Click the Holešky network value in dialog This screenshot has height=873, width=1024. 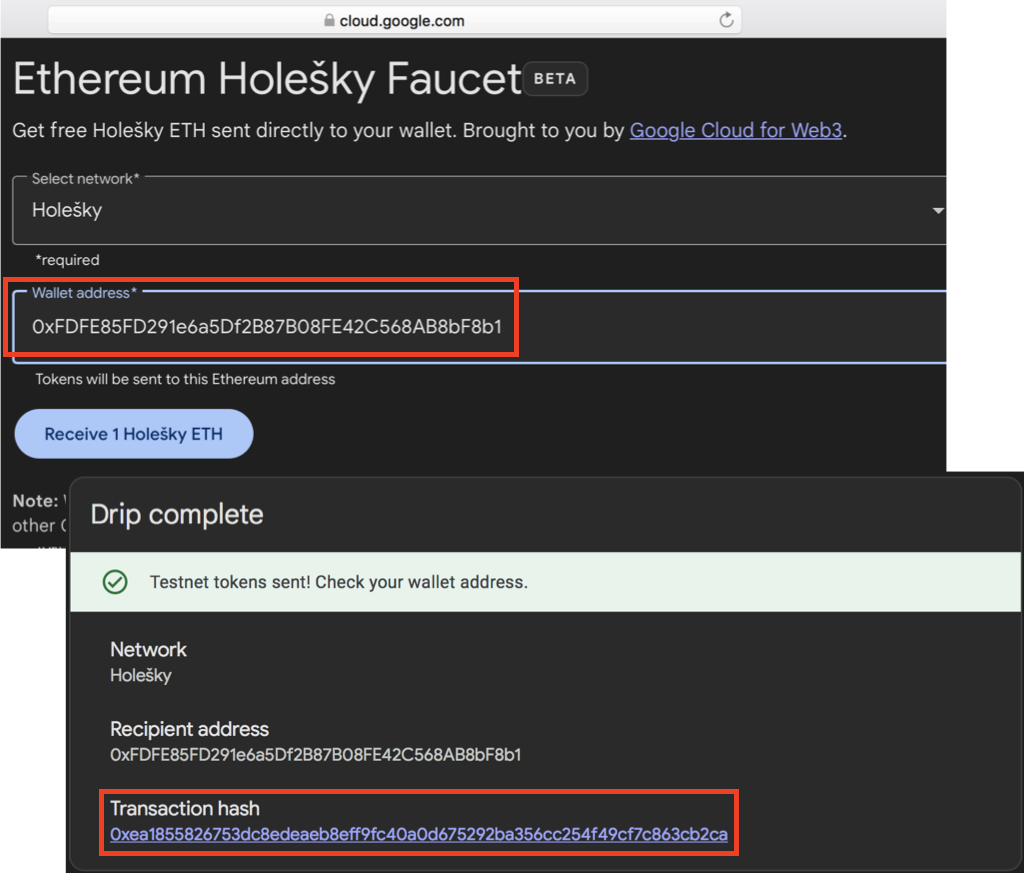click(x=141, y=675)
